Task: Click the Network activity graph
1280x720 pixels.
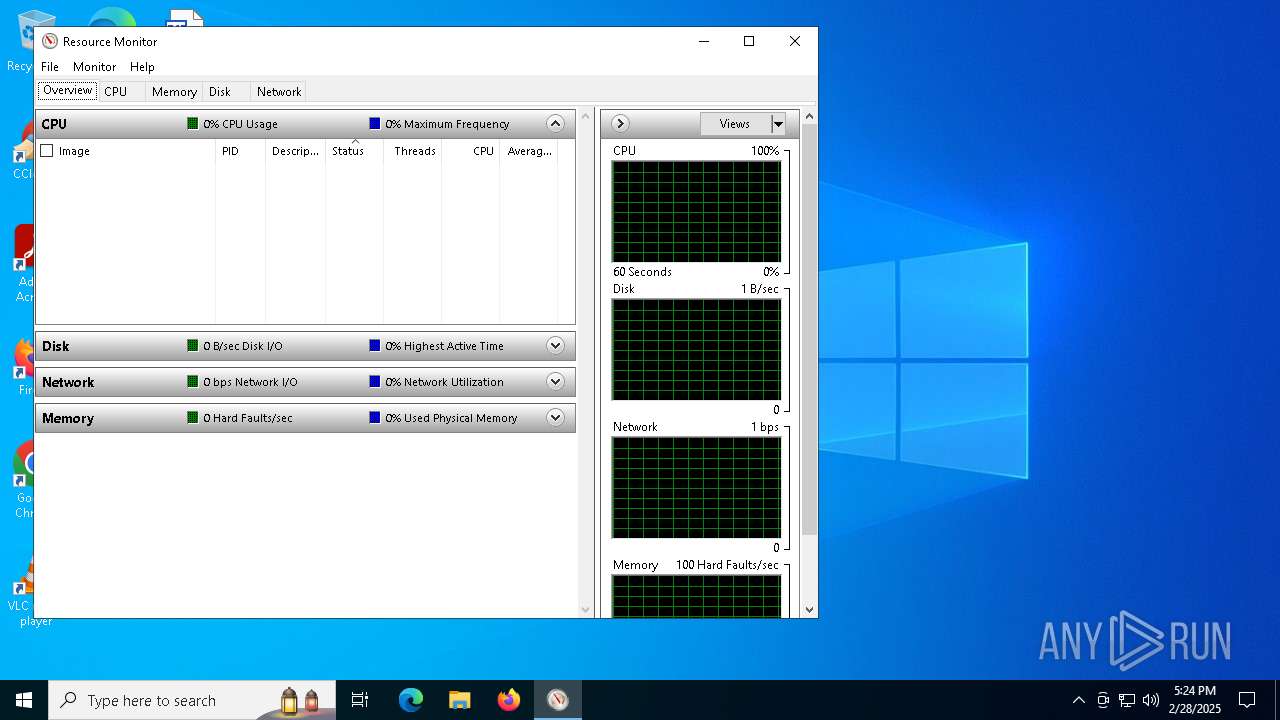Action: [696, 488]
